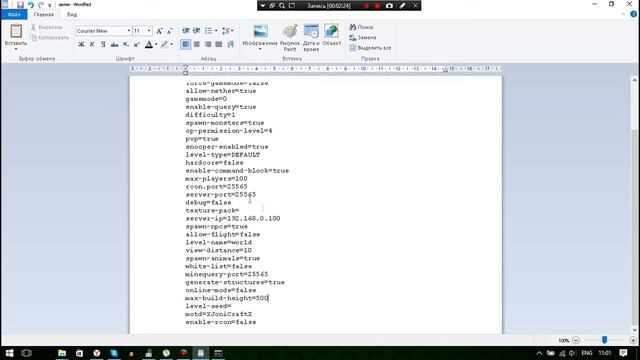Click the zoom out minus button

pos(576,340)
